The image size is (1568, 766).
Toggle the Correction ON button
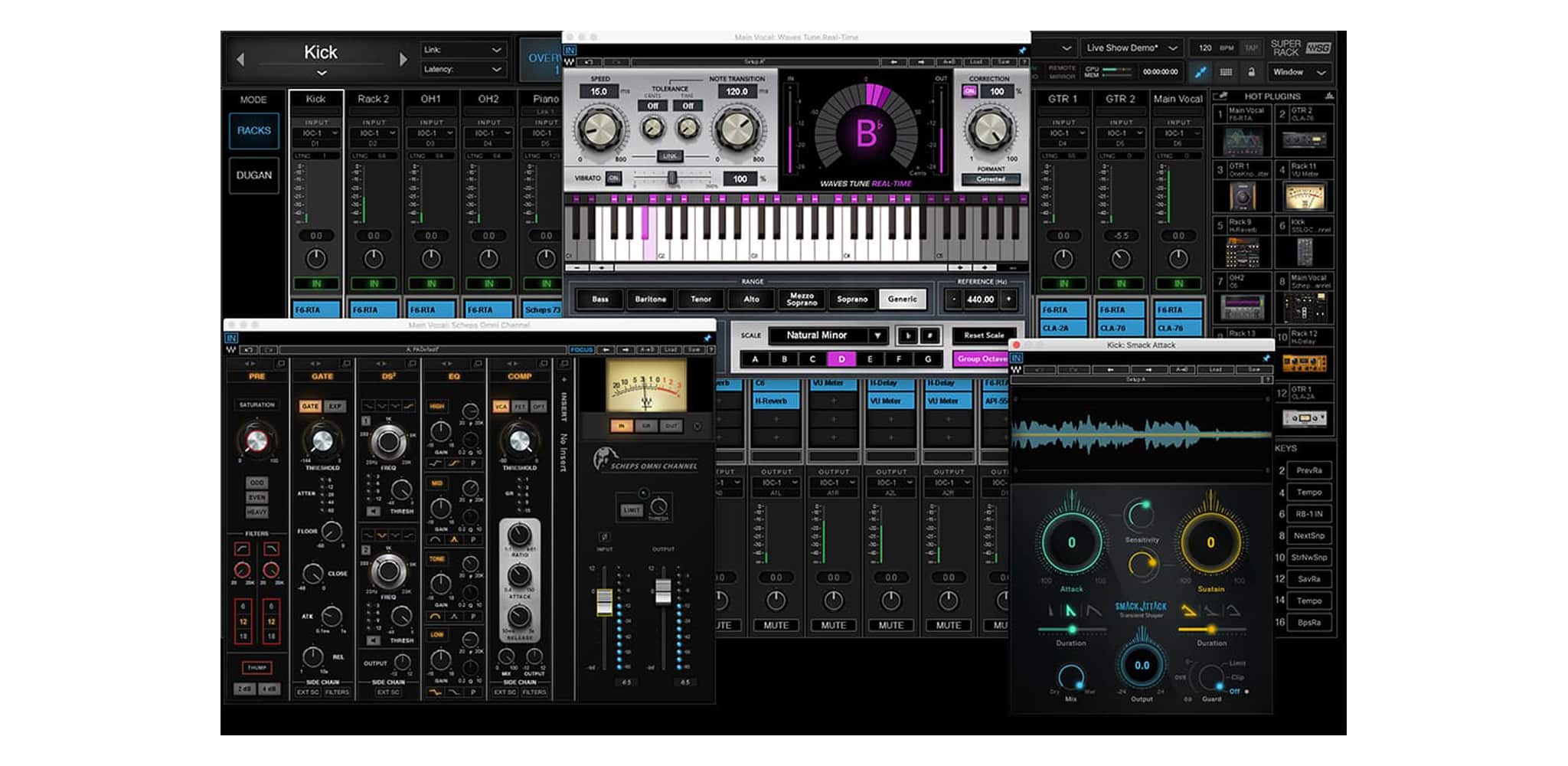pos(970,91)
